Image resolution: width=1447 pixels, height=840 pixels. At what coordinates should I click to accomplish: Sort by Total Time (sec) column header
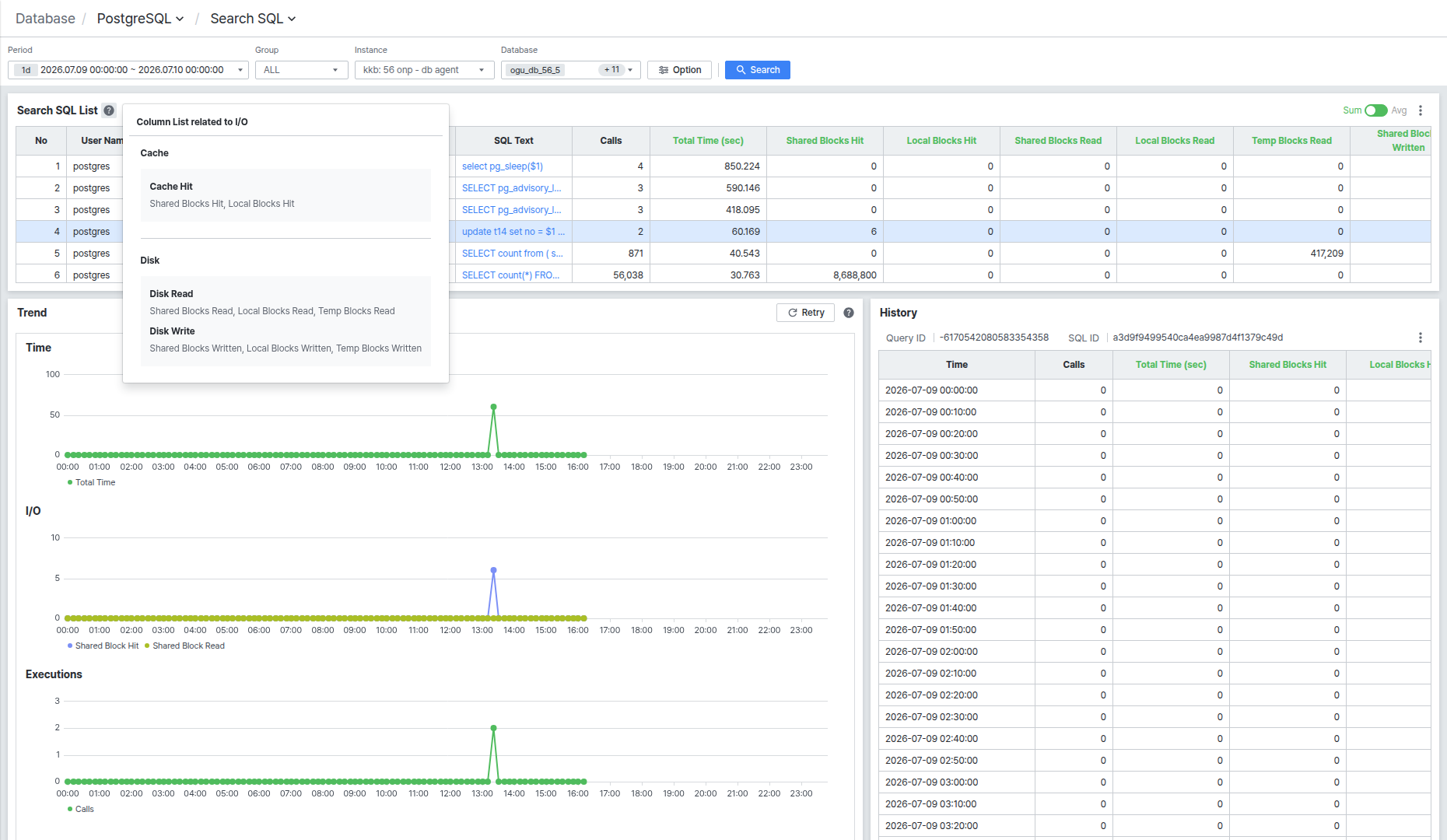[x=708, y=141]
